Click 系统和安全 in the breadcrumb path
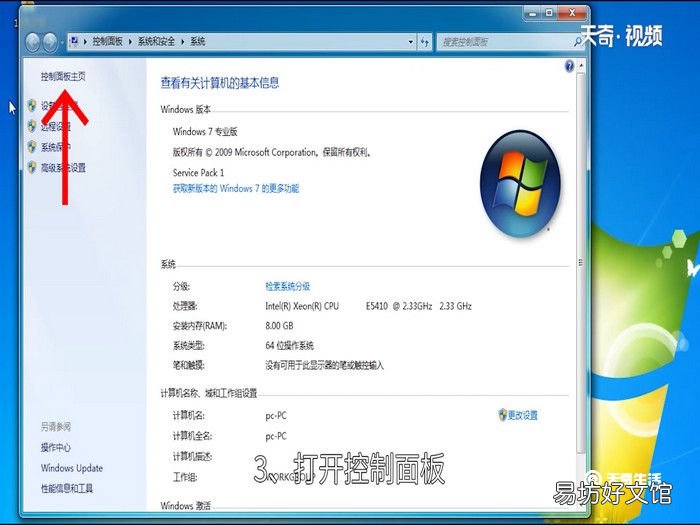This screenshot has height=525, width=700. click(156, 42)
